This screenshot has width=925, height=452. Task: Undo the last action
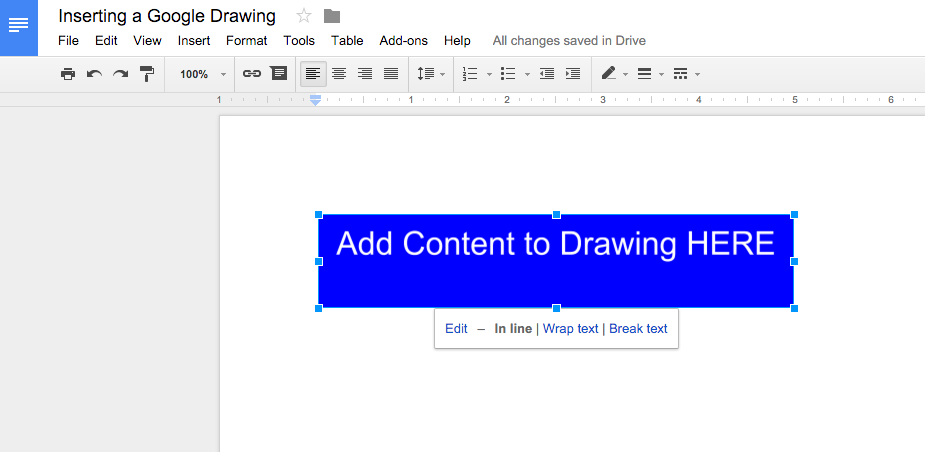point(94,74)
